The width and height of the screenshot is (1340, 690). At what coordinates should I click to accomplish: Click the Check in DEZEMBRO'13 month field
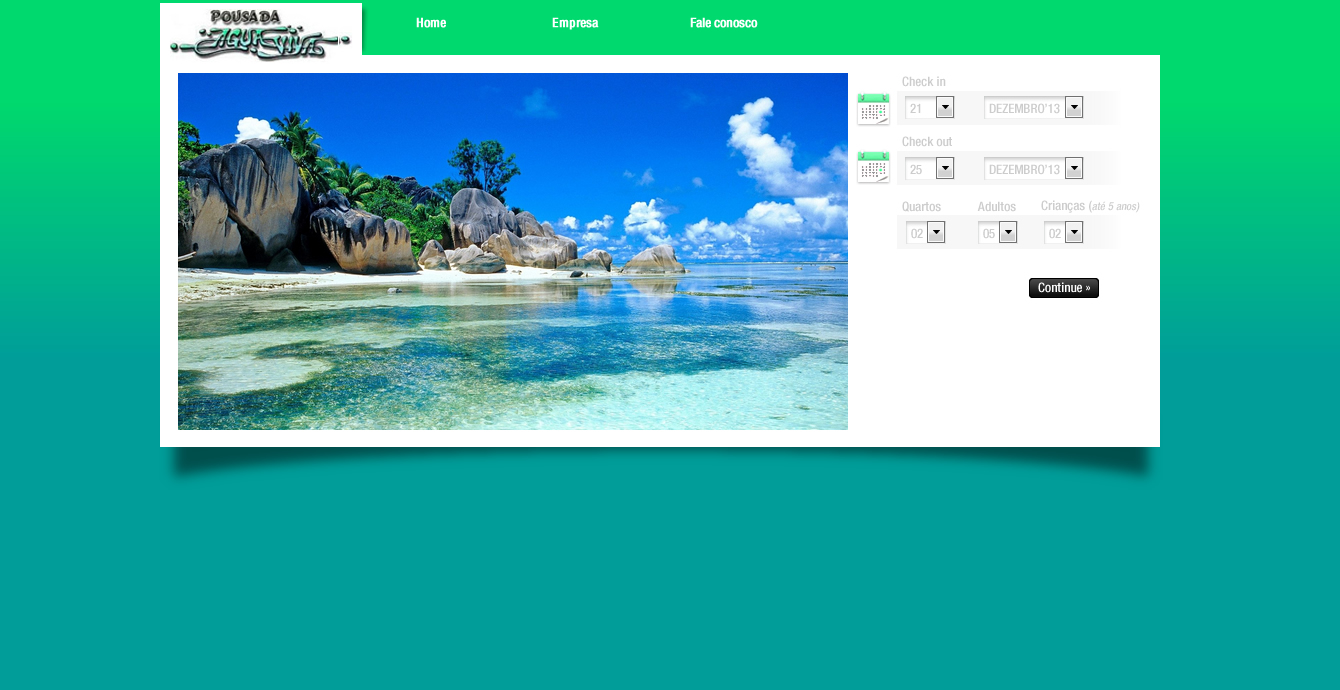point(1024,108)
